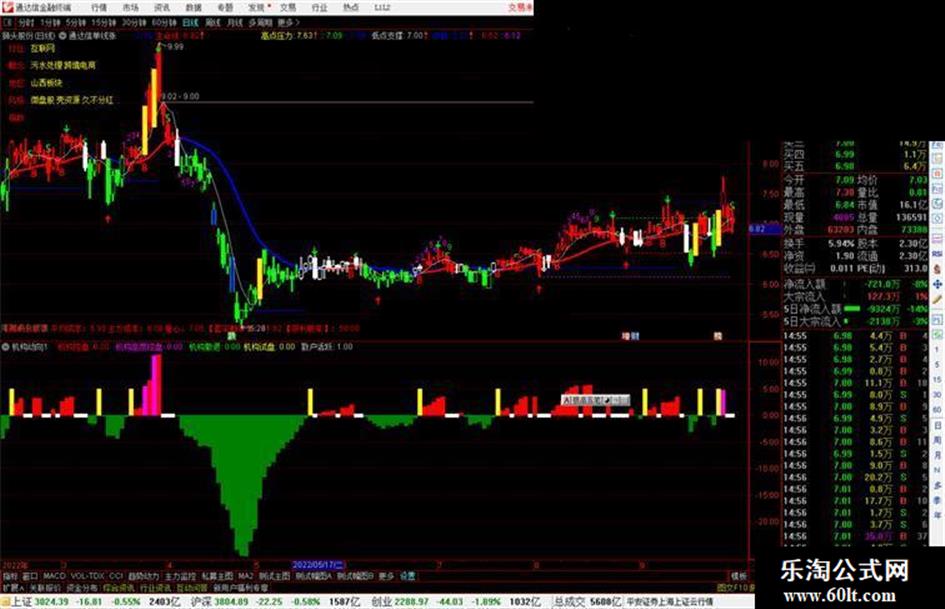The width and height of the screenshot is (945, 609).
Task: Select the 主力监控 indicator tab
Action: coord(180,576)
